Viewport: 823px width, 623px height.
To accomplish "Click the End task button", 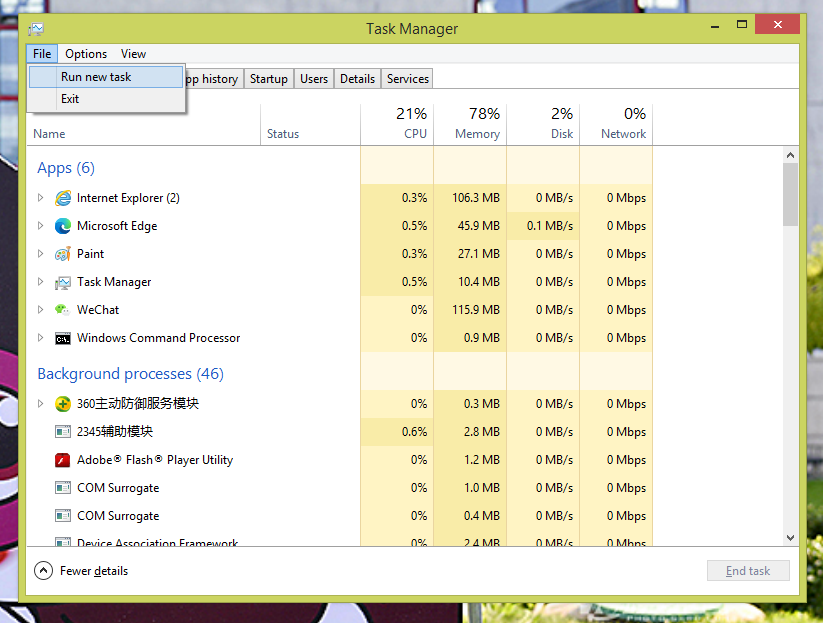I will (x=748, y=571).
